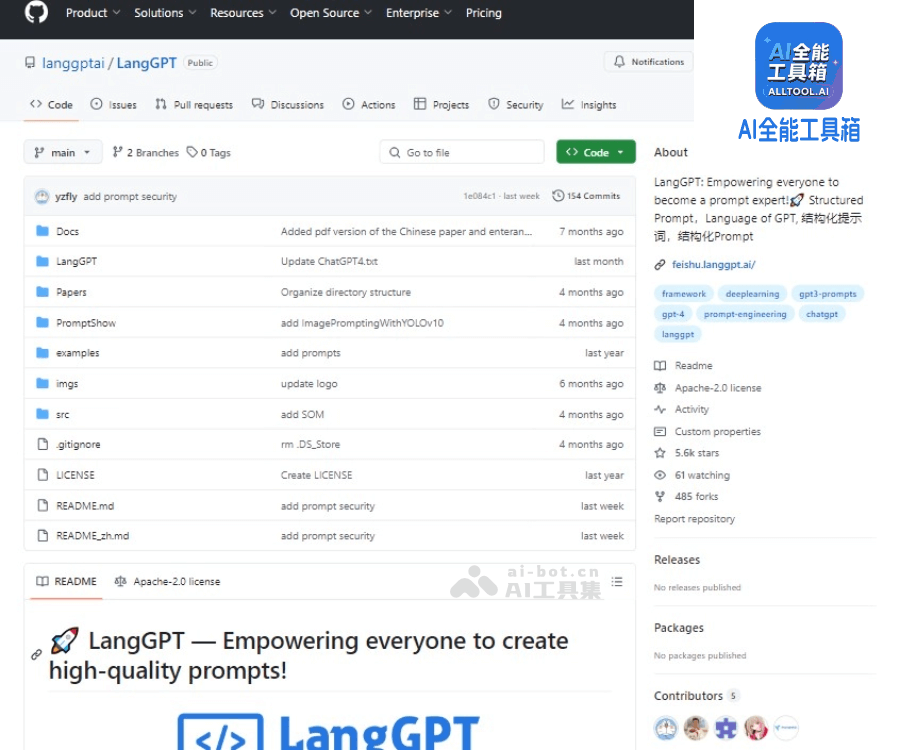900x750 pixels.
Task: Open the 'rm .DS_Store' commit message
Action: point(311,444)
